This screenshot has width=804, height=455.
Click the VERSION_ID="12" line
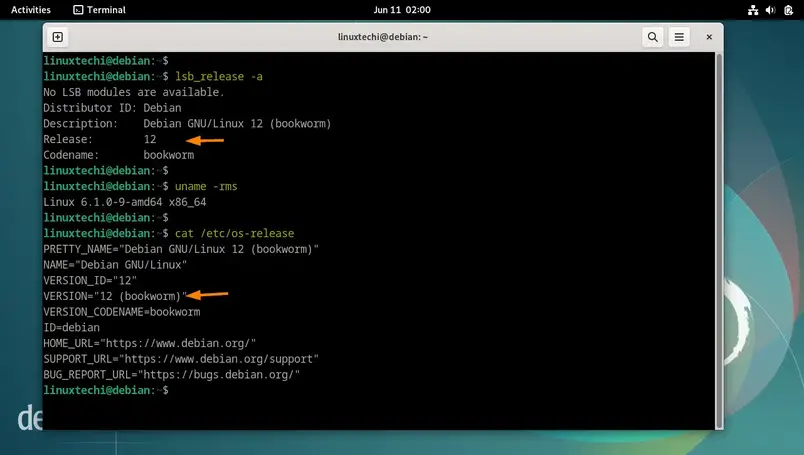point(90,281)
